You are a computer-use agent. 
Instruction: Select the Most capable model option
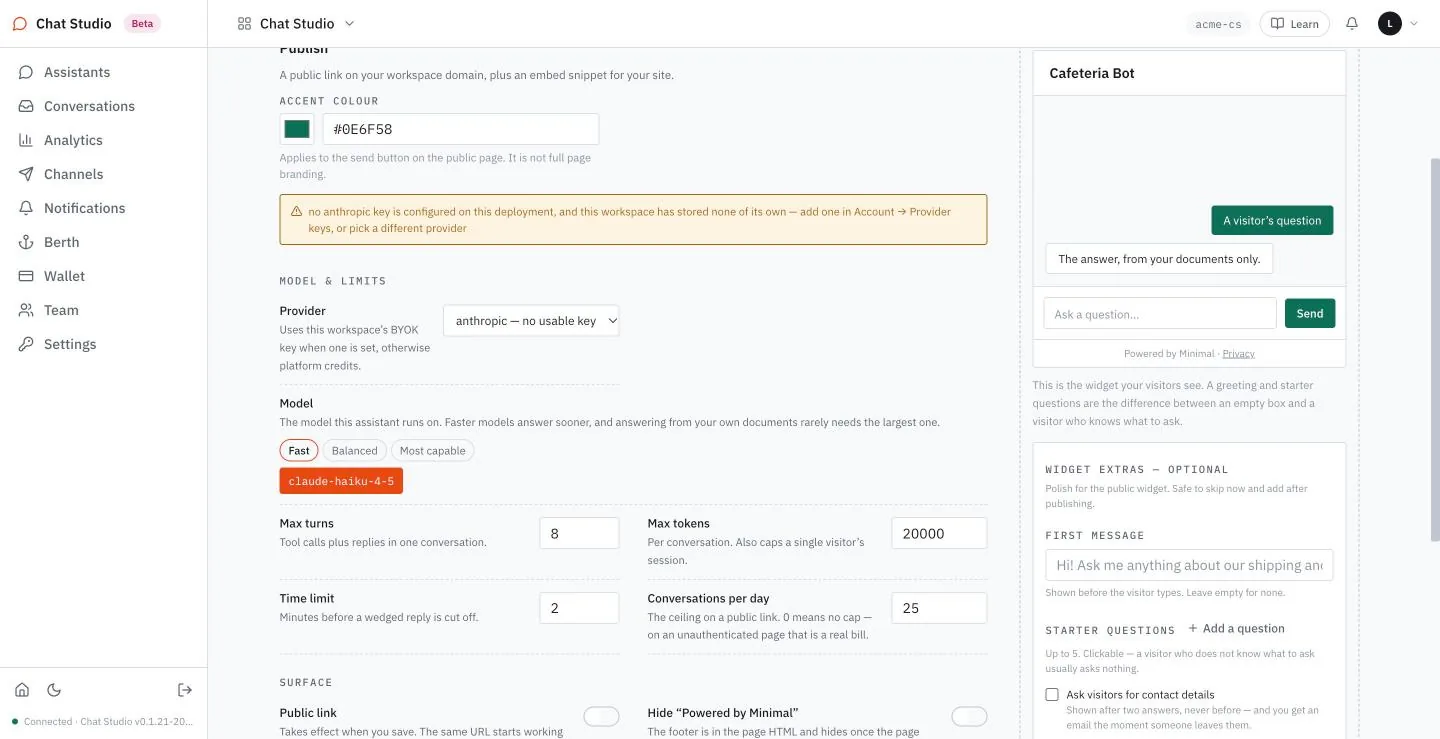tap(433, 451)
